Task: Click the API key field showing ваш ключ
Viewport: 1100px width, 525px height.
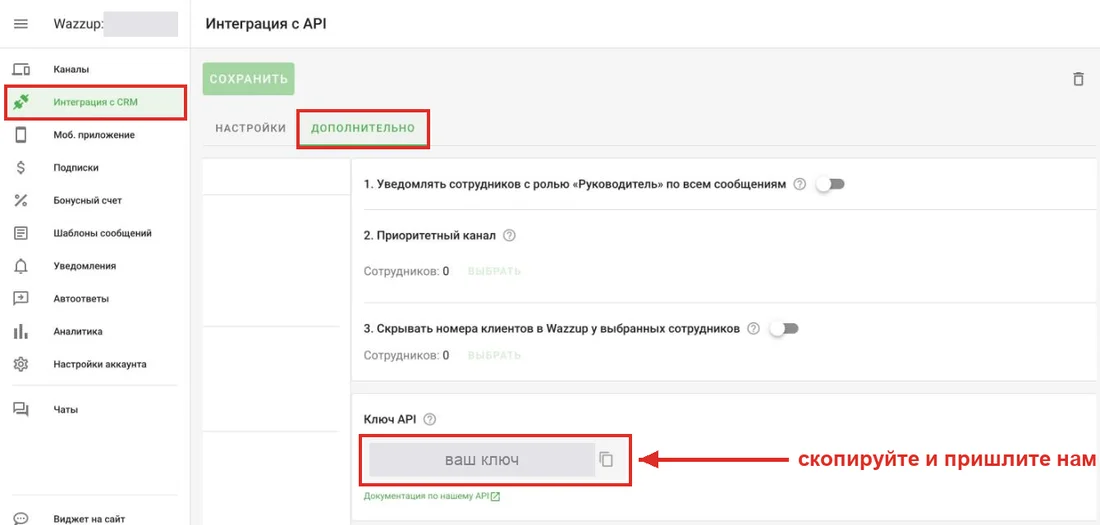Action: [482, 460]
